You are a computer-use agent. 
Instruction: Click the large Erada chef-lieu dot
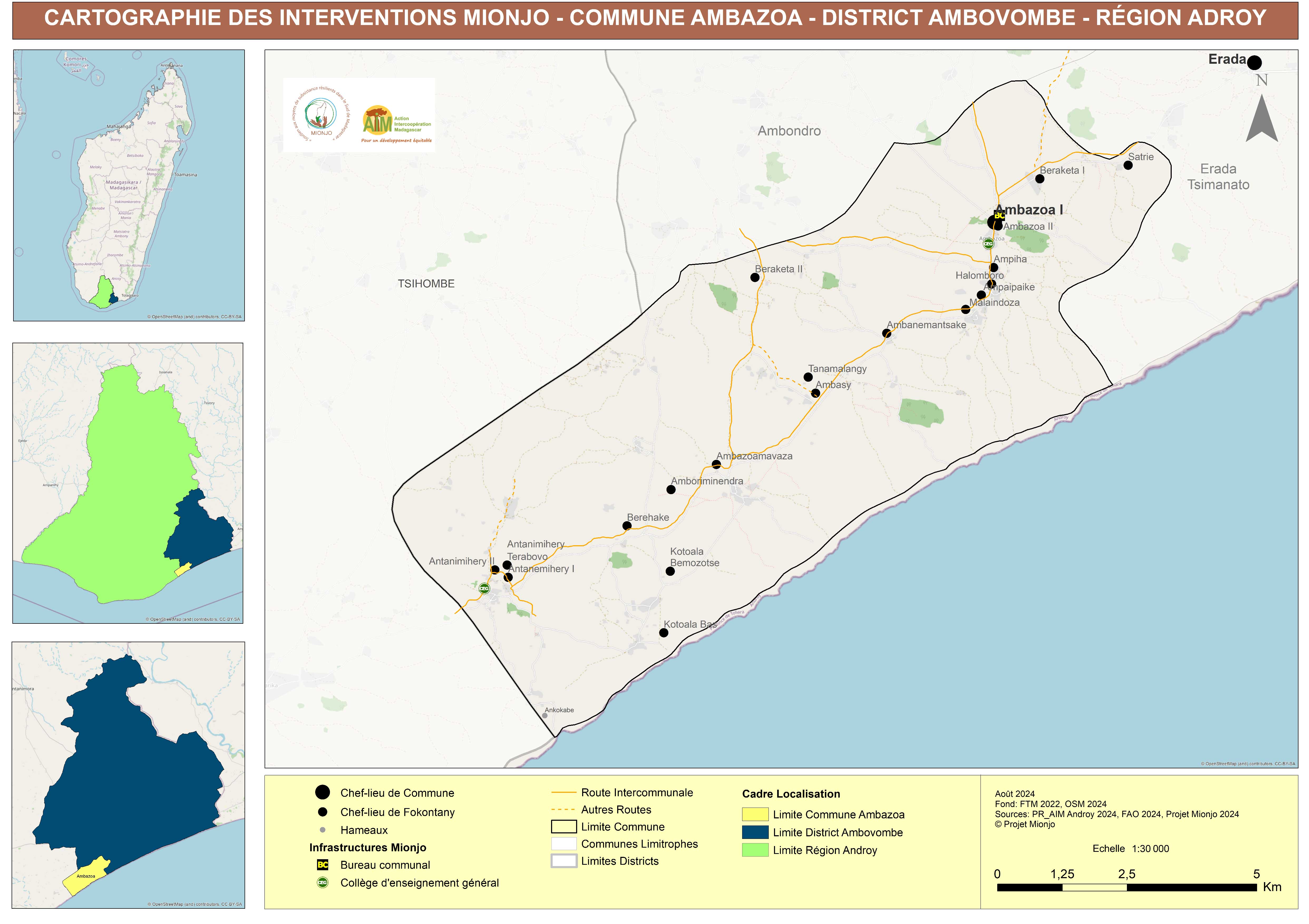coord(1254,63)
